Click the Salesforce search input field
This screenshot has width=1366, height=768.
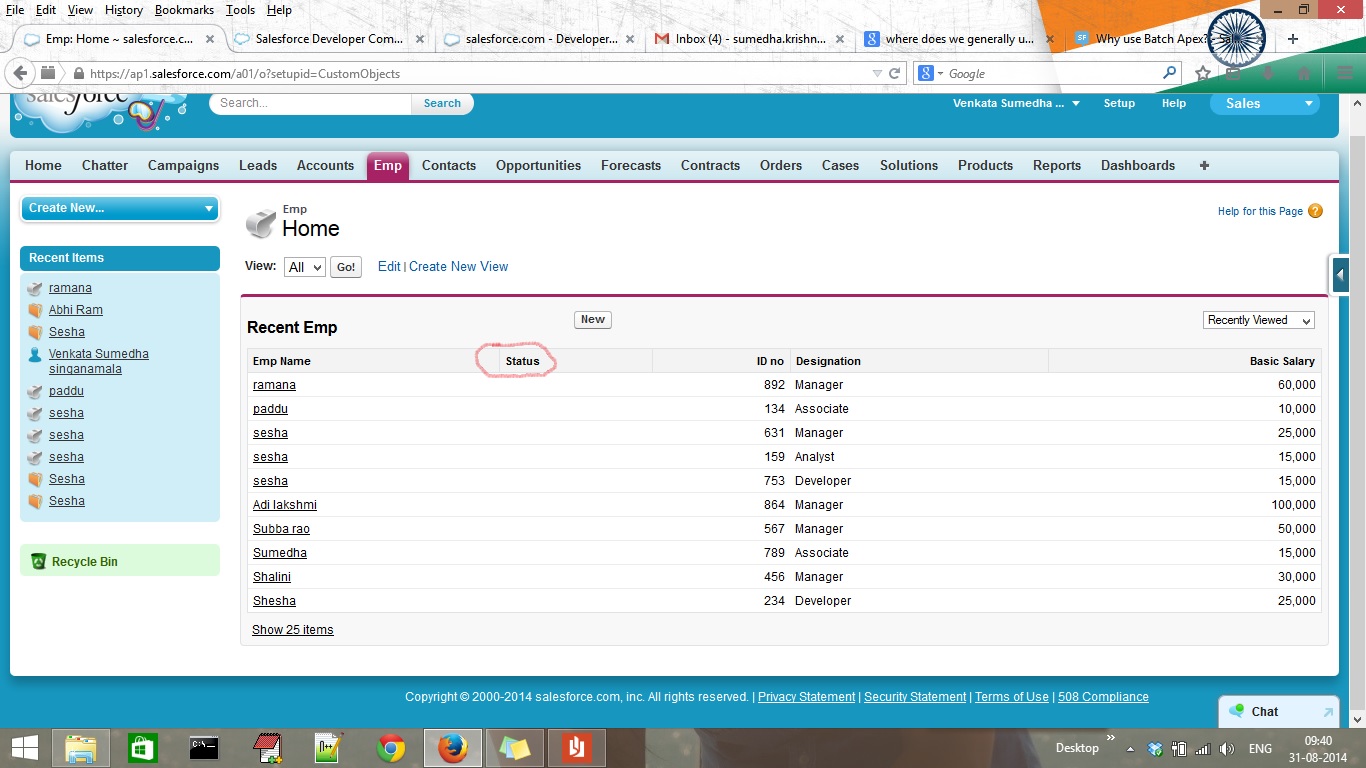310,103
